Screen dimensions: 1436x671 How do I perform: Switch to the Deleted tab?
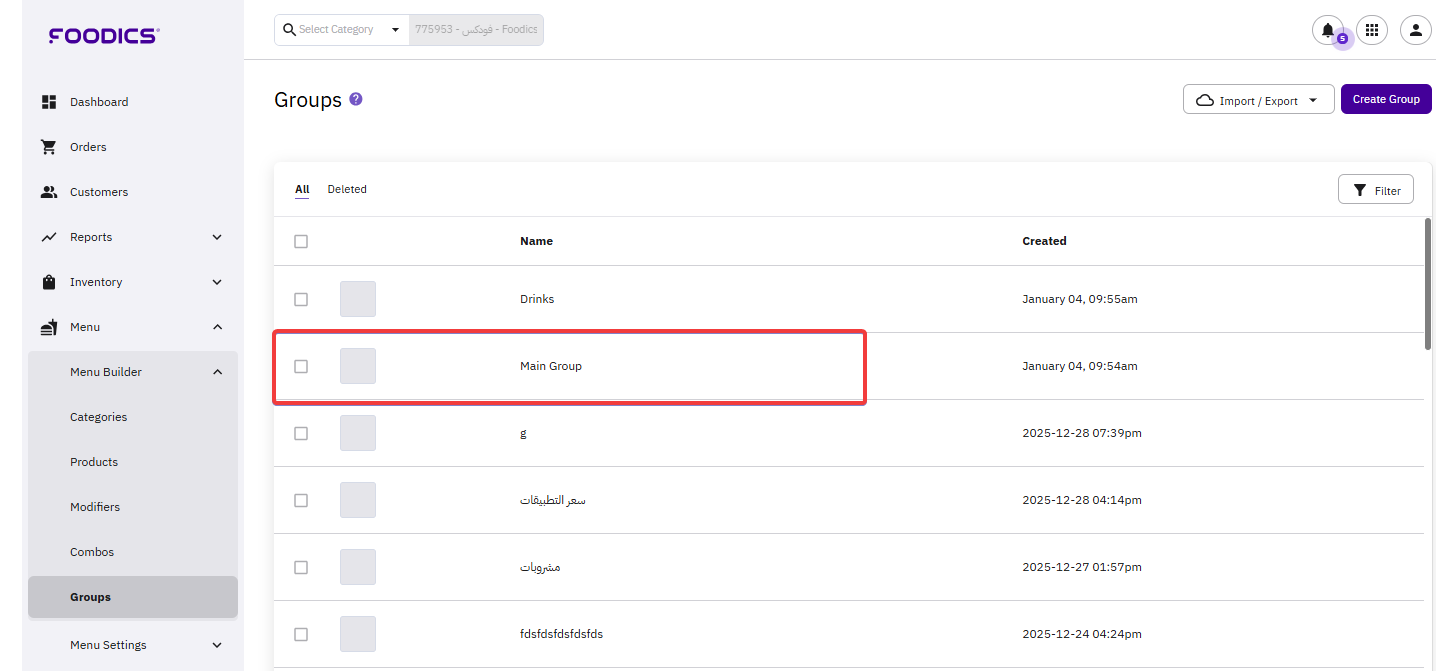click(x=347, y=189)
